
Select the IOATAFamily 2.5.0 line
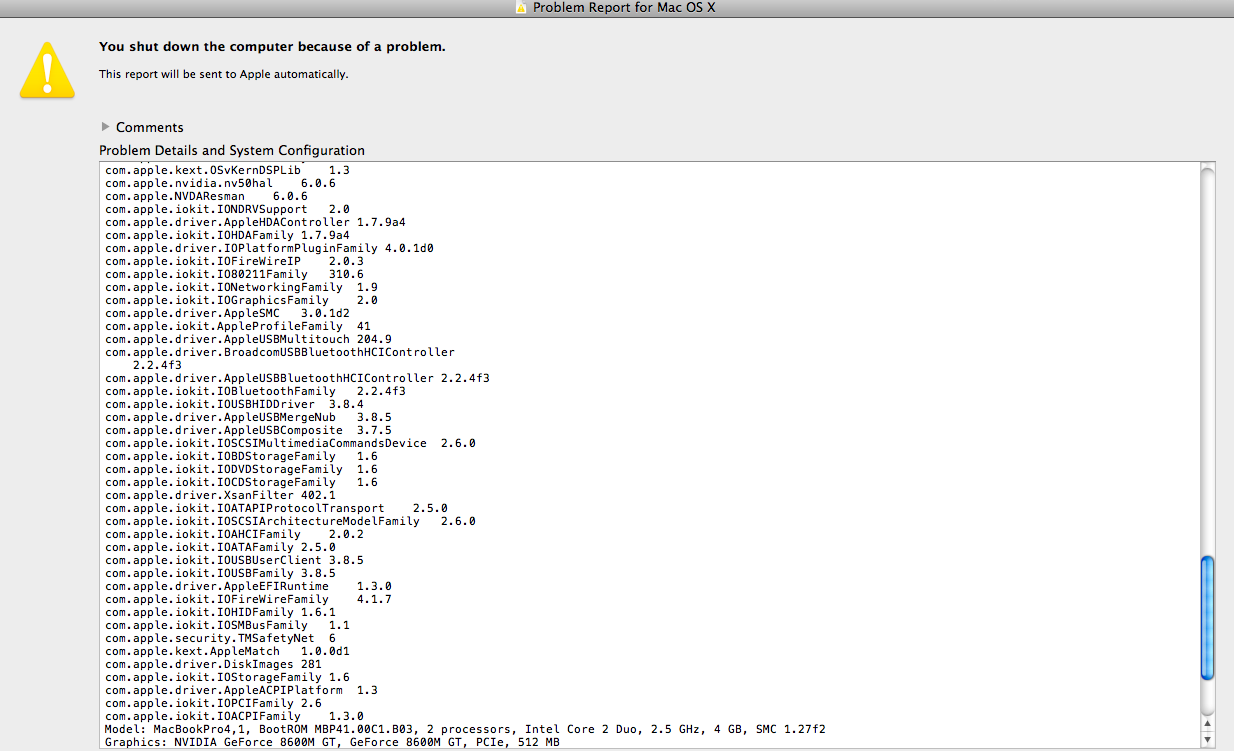(220, 547)
